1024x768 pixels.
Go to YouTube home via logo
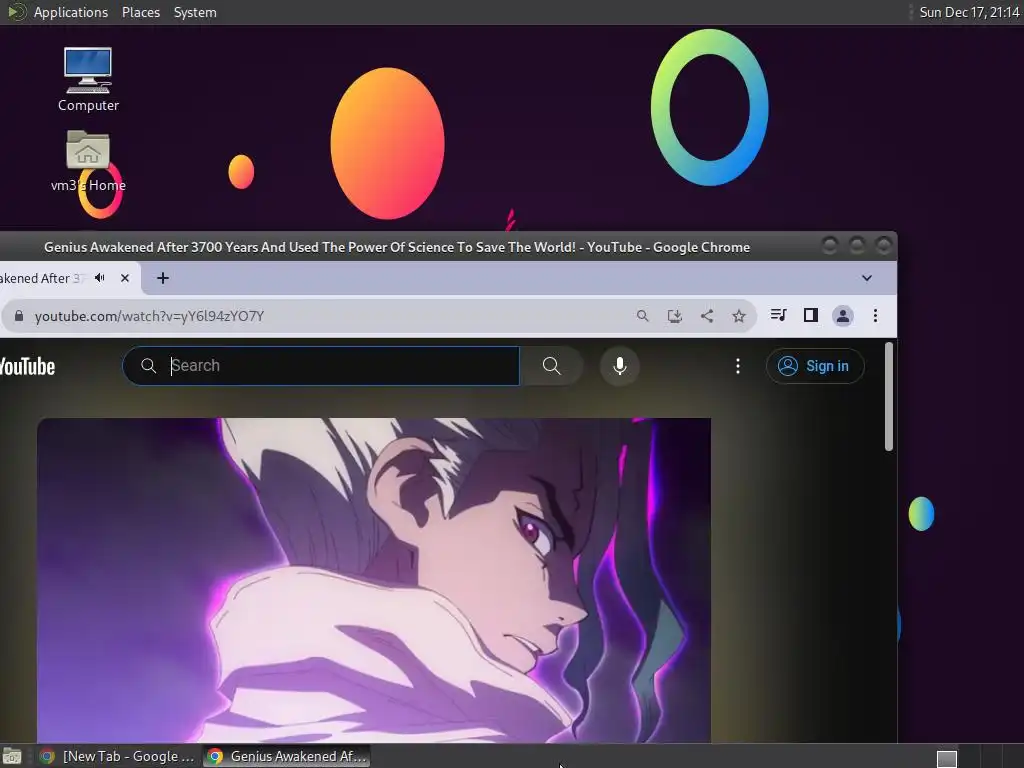(x=27, y=366)
